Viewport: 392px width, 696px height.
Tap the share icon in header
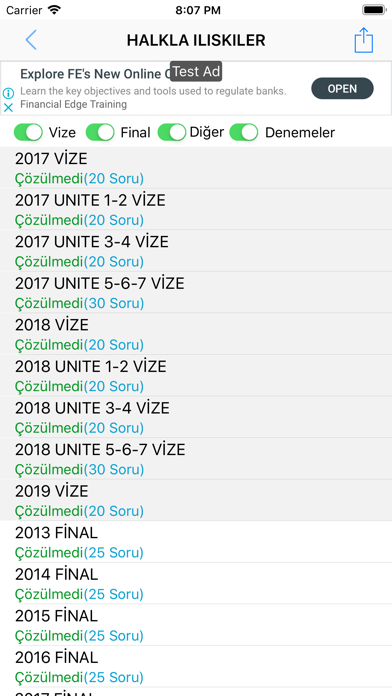click(x=364, y=40)
